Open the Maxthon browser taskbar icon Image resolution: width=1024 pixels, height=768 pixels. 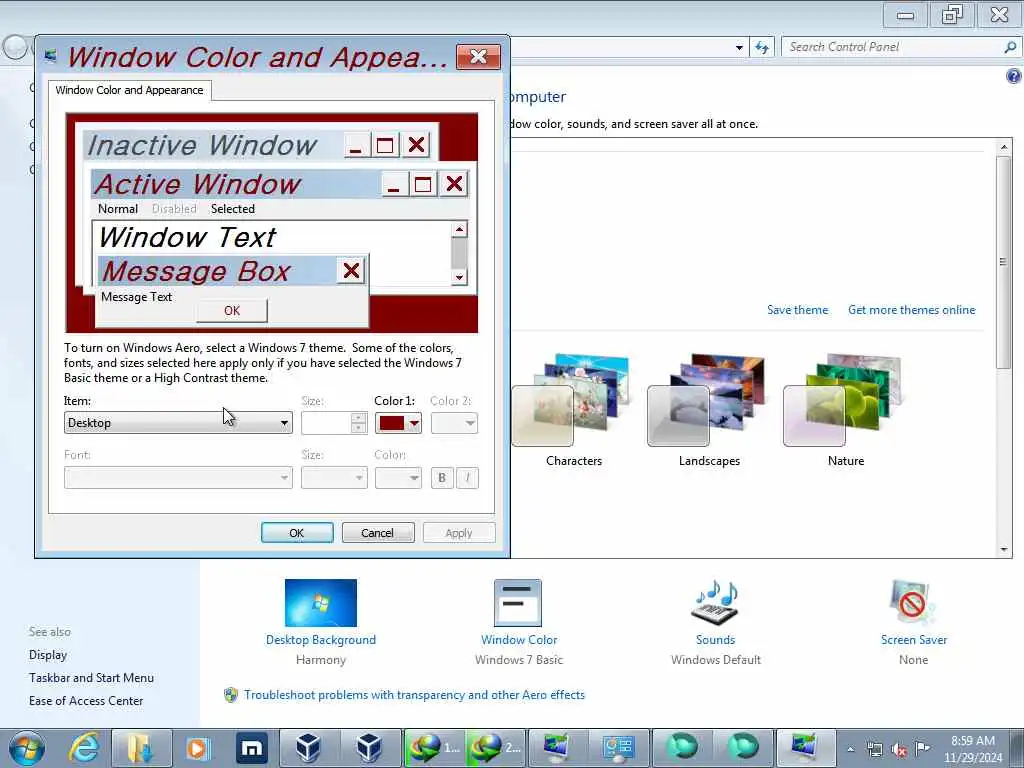pyautogui.click(x=251, y=748)
